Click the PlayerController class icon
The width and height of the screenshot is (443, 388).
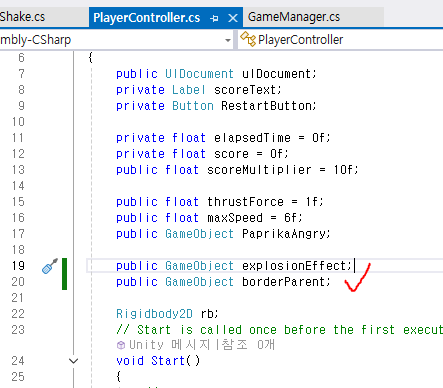click(x=248, y=39)
